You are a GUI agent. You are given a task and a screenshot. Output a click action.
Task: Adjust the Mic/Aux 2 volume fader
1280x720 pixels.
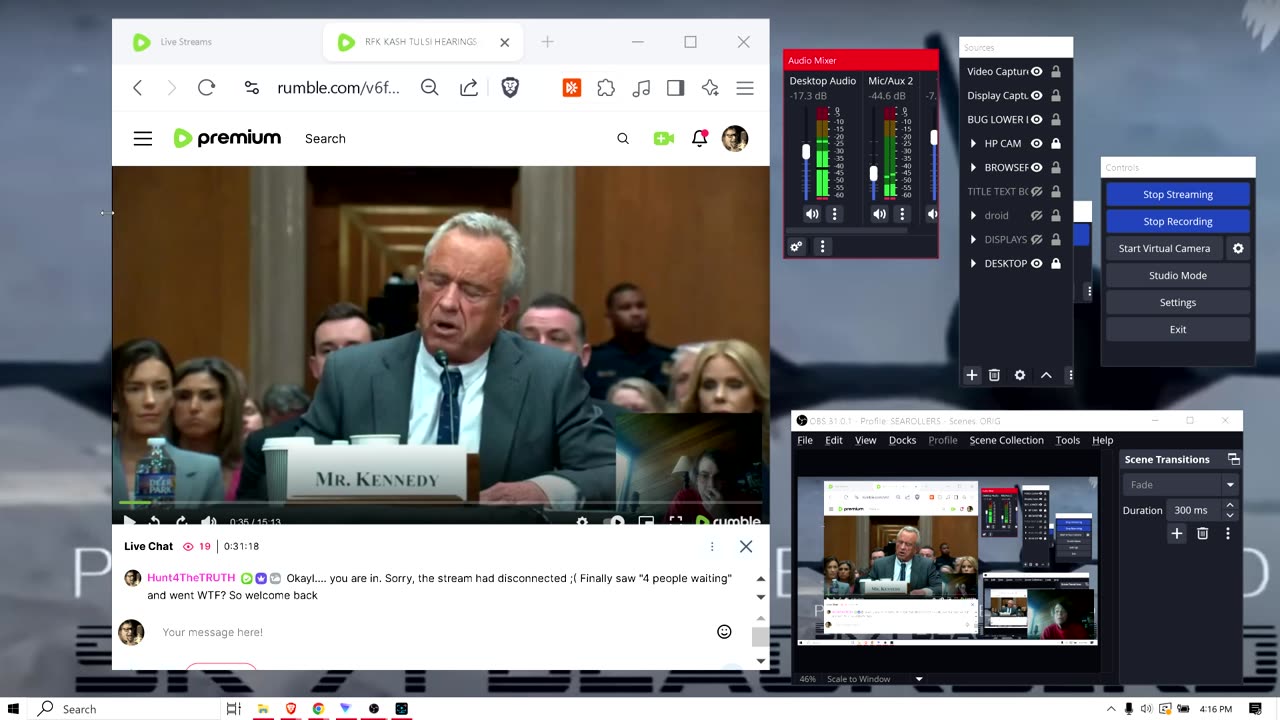873,174
